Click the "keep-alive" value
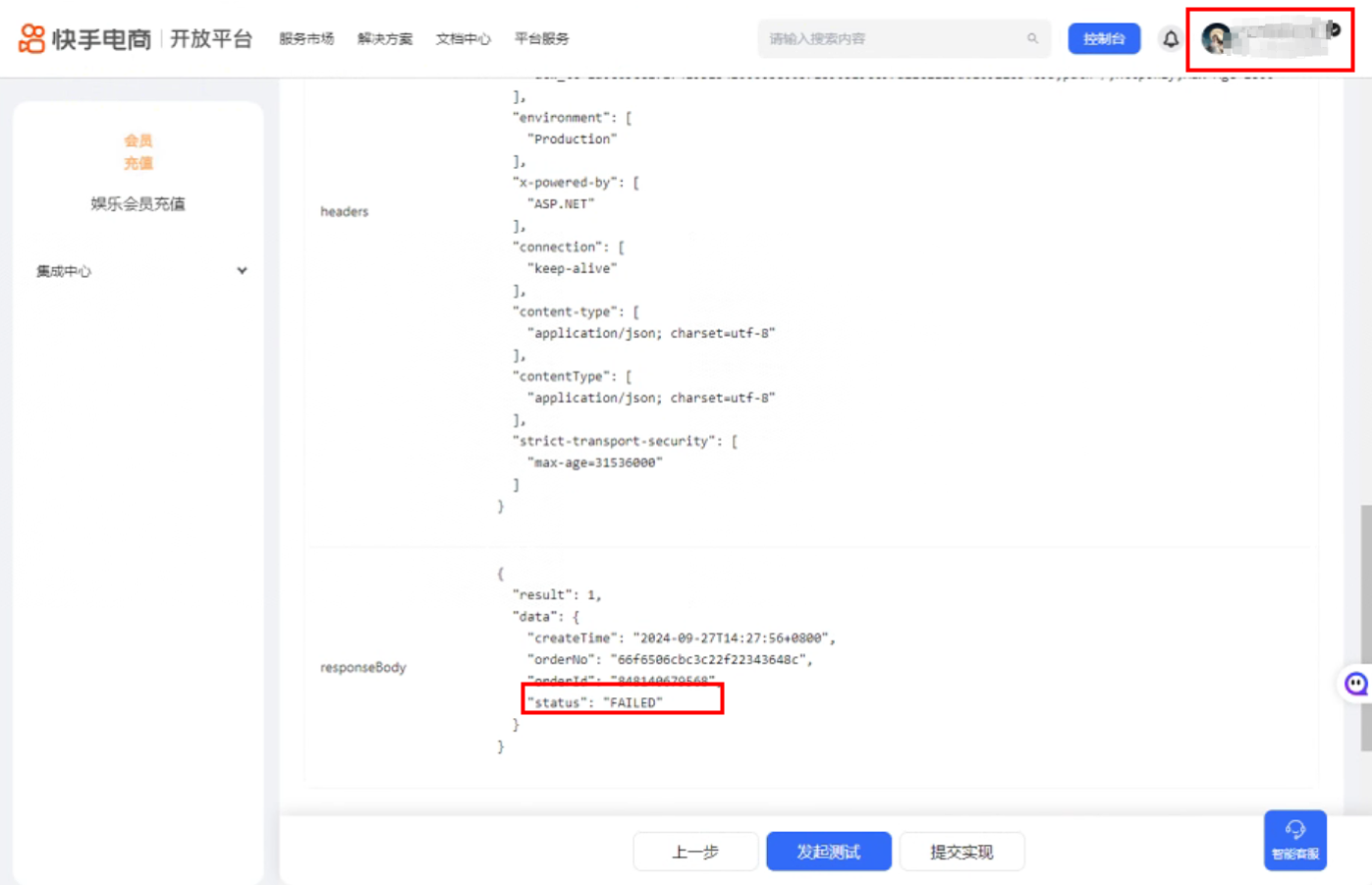 coord(573,268)
